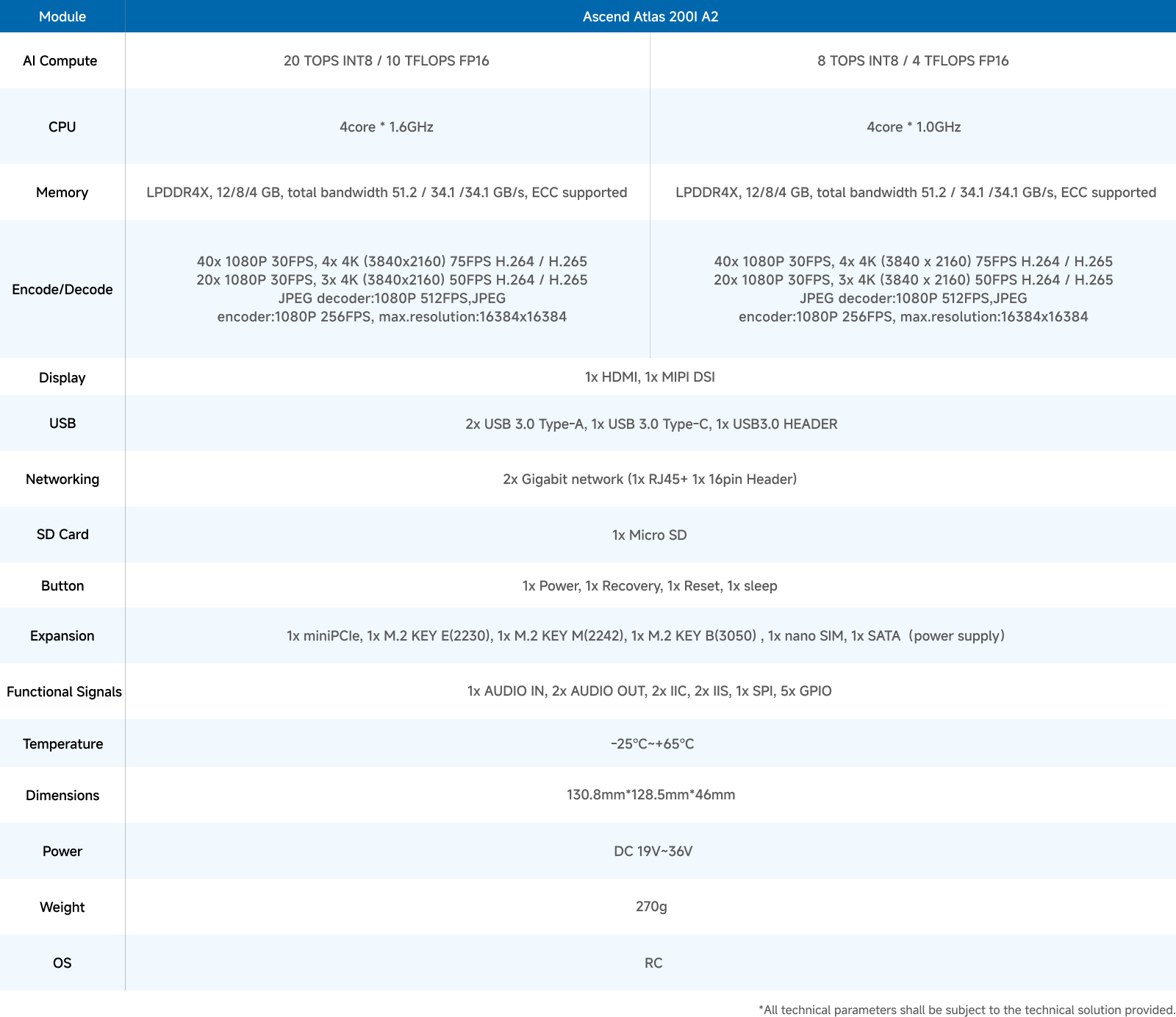Select the '2x USB 3.0 Type-A' ports value
Screen dimensions: 1176x1017
651,424
